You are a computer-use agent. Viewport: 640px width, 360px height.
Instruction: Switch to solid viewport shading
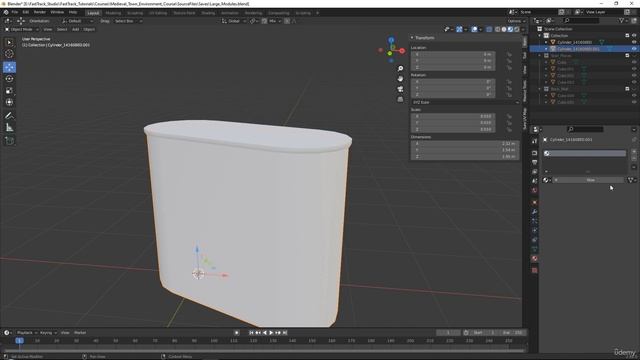[504, 29]
